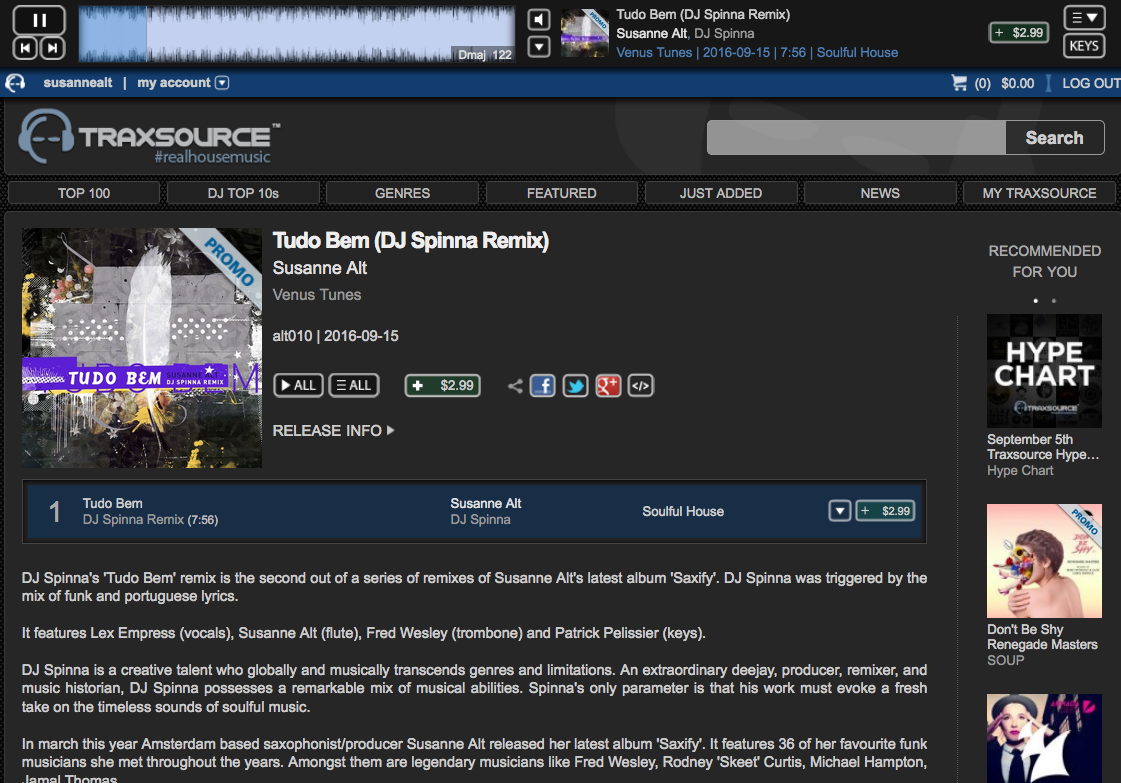Skip to next track in player
Screen dimensions: 1121x783
tap(52, 49)
